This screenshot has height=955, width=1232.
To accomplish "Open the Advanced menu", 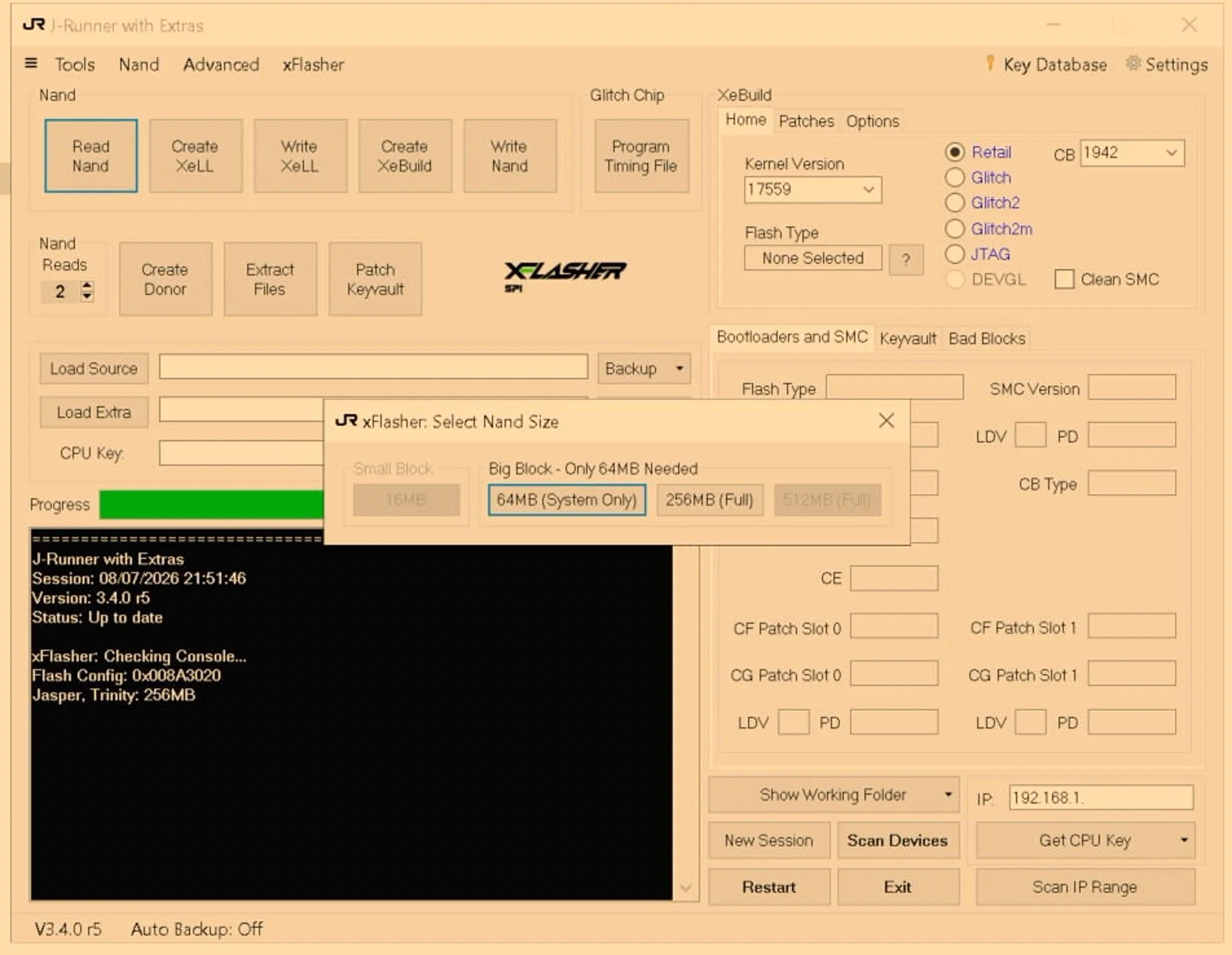I will coord(221,64).
